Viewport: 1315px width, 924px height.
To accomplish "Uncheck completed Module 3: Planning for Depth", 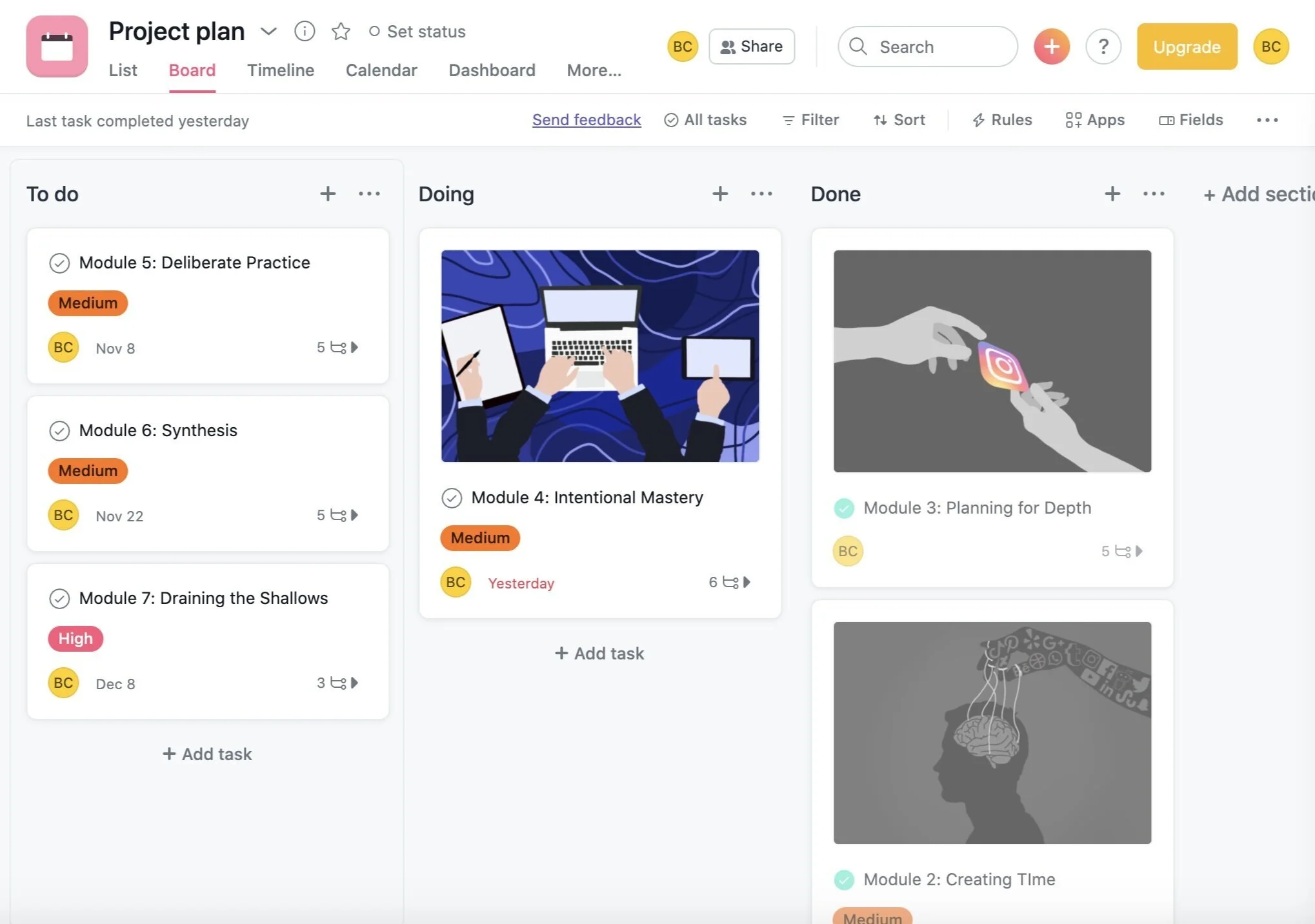I will pos(844,508).
